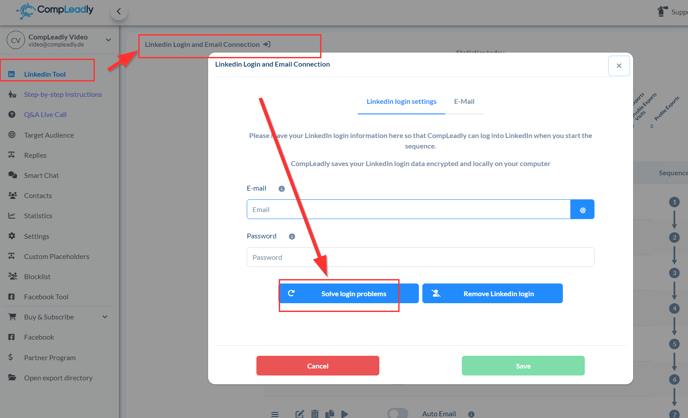Open Target Audience from the sidebar
Viewport: 688px width, 418px height.
pyautogui.click(x=49, y=135)
